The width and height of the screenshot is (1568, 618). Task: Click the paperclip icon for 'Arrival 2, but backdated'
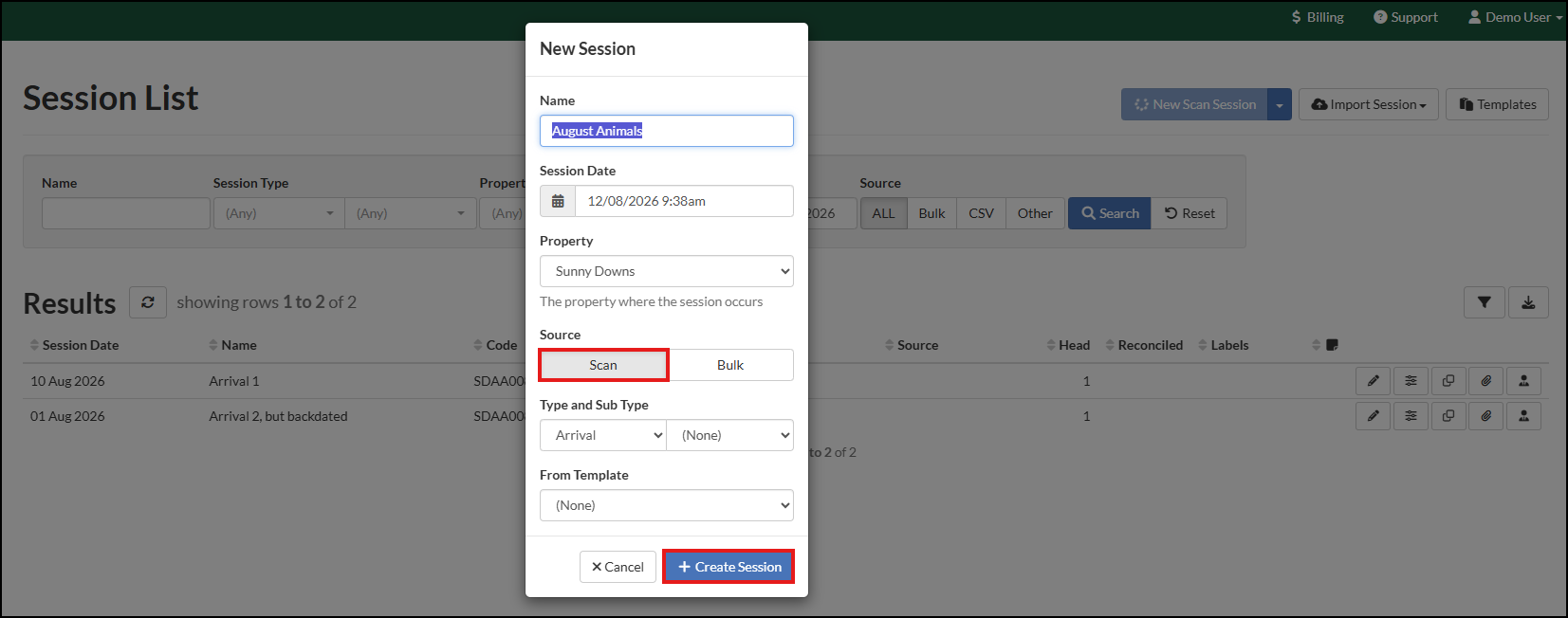[1485, 416]
